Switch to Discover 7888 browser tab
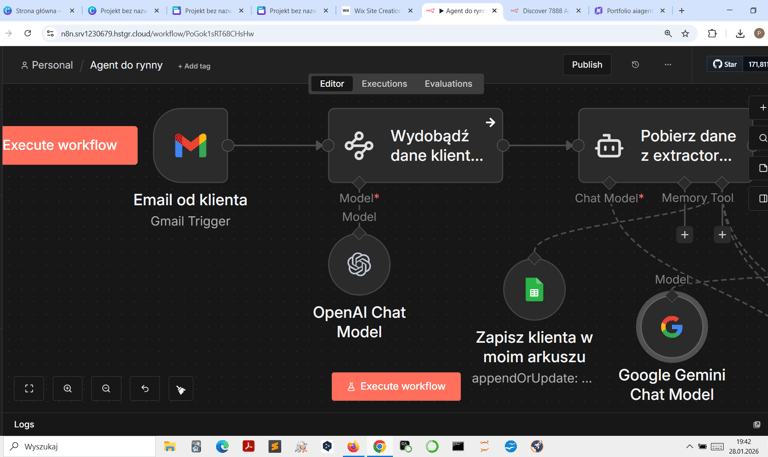768x457 pixels. [x=545, y=10]
